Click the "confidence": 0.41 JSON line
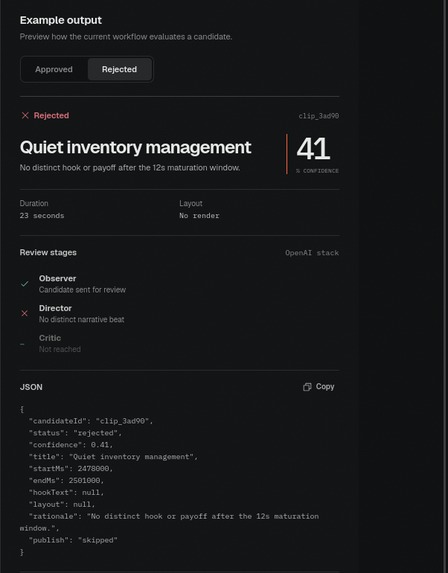This screenshot has height=573, width=448. click(71, 445)
